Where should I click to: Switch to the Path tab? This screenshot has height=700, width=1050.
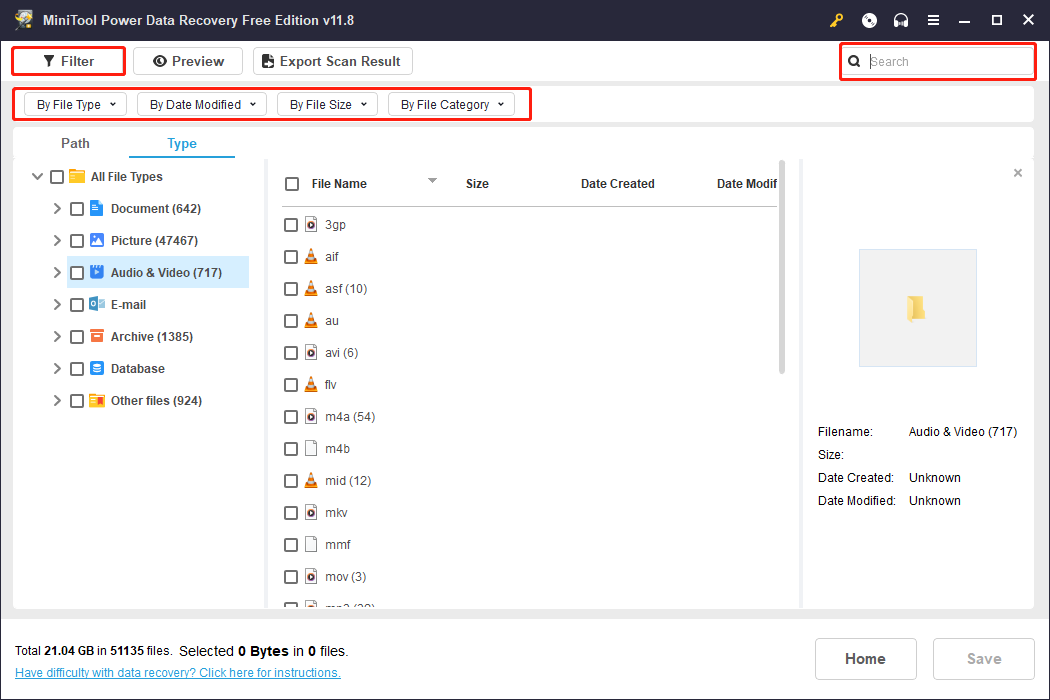click(75, 144)
